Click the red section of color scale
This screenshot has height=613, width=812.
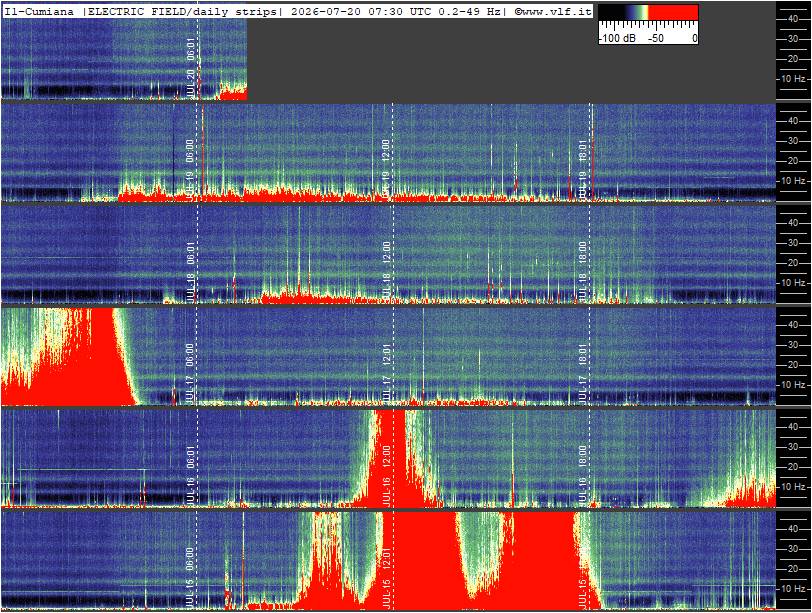click(673, 12)
